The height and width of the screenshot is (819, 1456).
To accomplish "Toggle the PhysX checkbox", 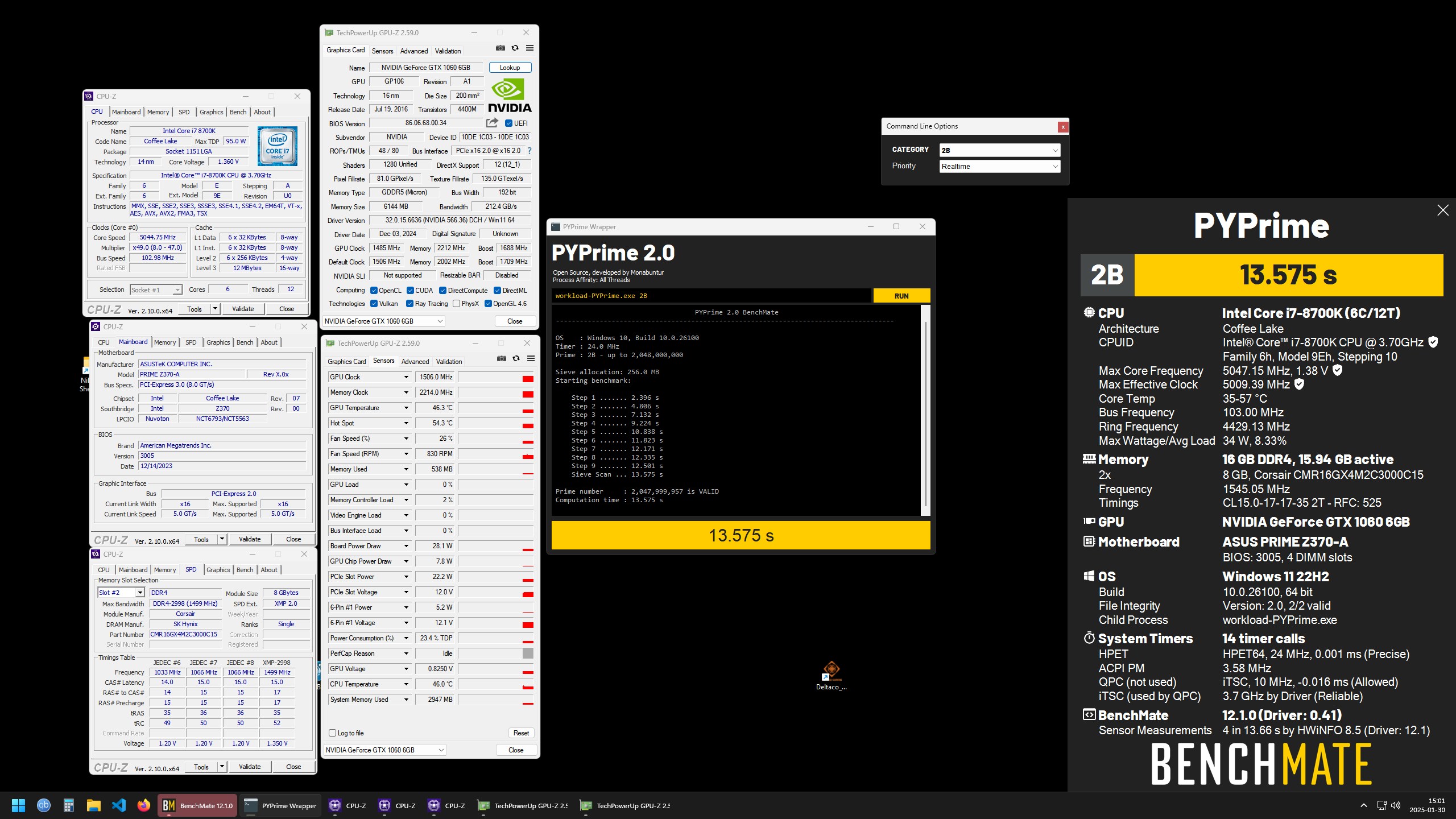I will (456, 304).
